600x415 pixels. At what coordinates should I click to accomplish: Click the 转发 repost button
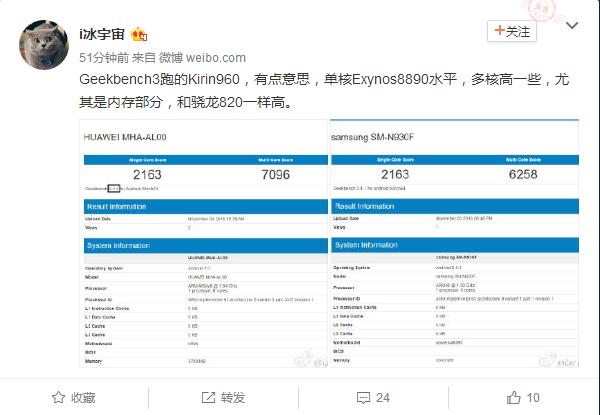pyautogui.click(x=223, y=398)
